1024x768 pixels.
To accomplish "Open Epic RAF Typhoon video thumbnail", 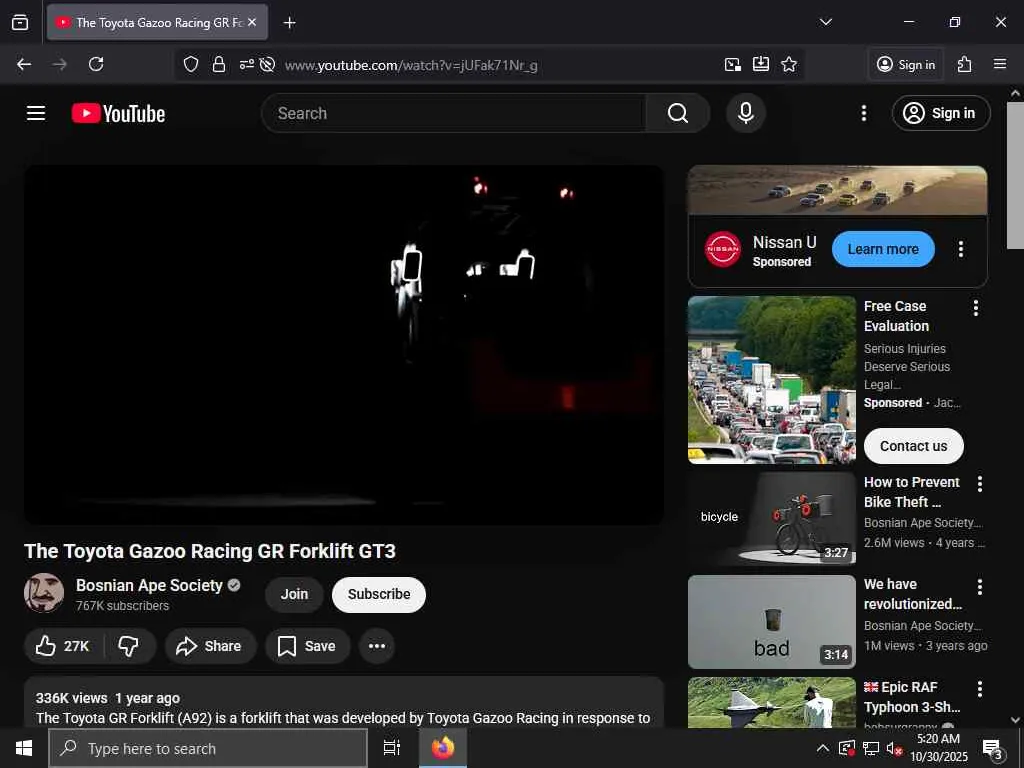I will point(771,703).
